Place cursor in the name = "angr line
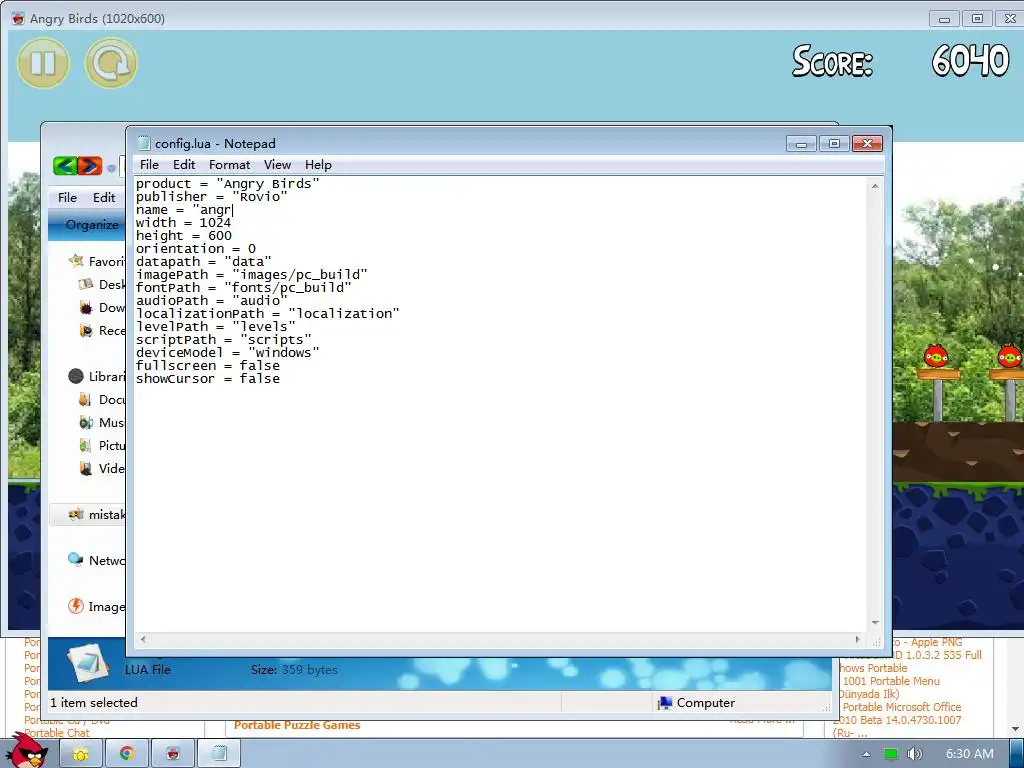 tap(184, 210)
